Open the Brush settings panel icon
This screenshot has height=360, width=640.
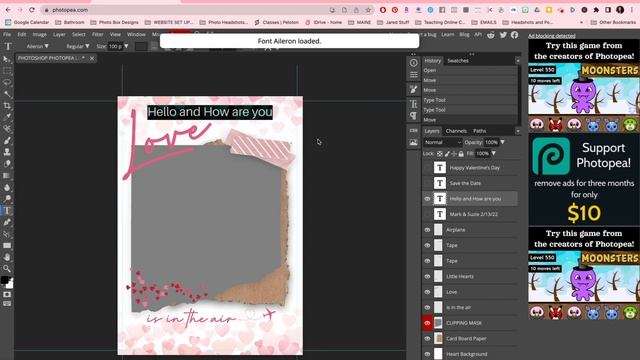click(x=413, y=89)
